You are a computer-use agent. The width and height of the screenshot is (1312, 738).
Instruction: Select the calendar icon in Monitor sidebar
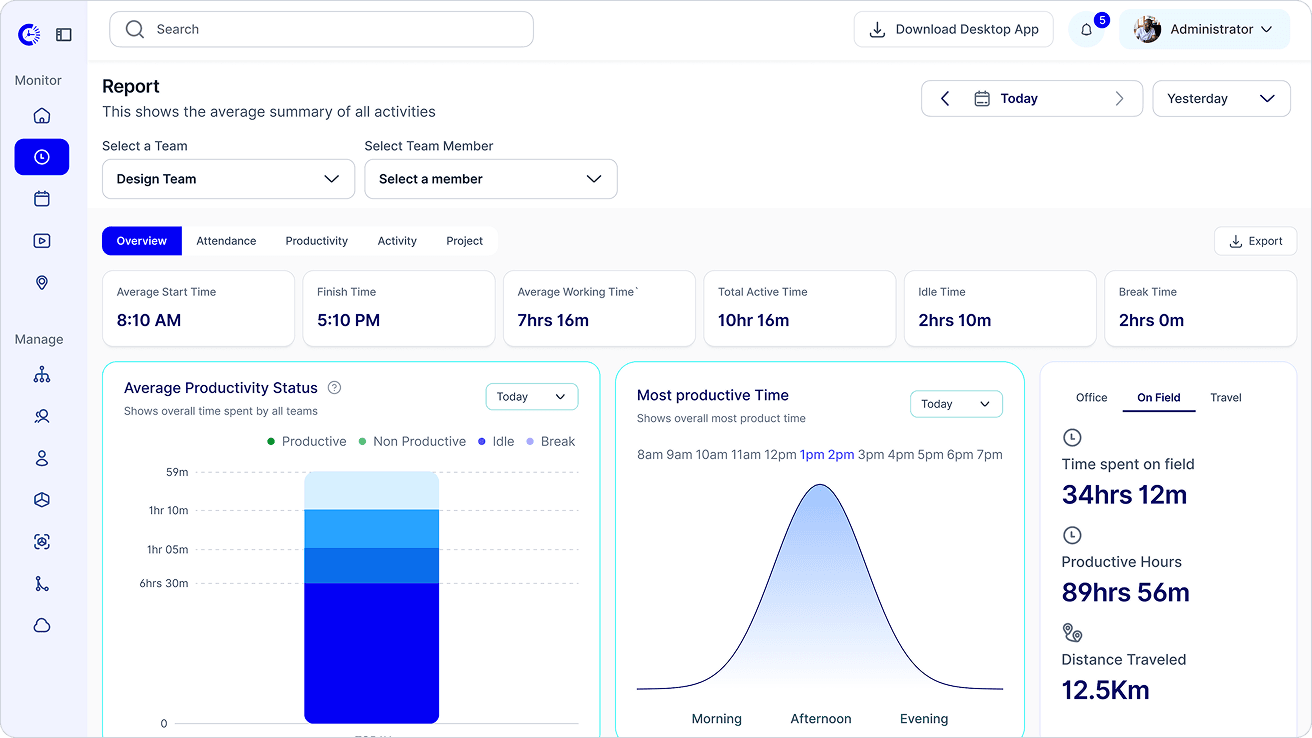42,199
